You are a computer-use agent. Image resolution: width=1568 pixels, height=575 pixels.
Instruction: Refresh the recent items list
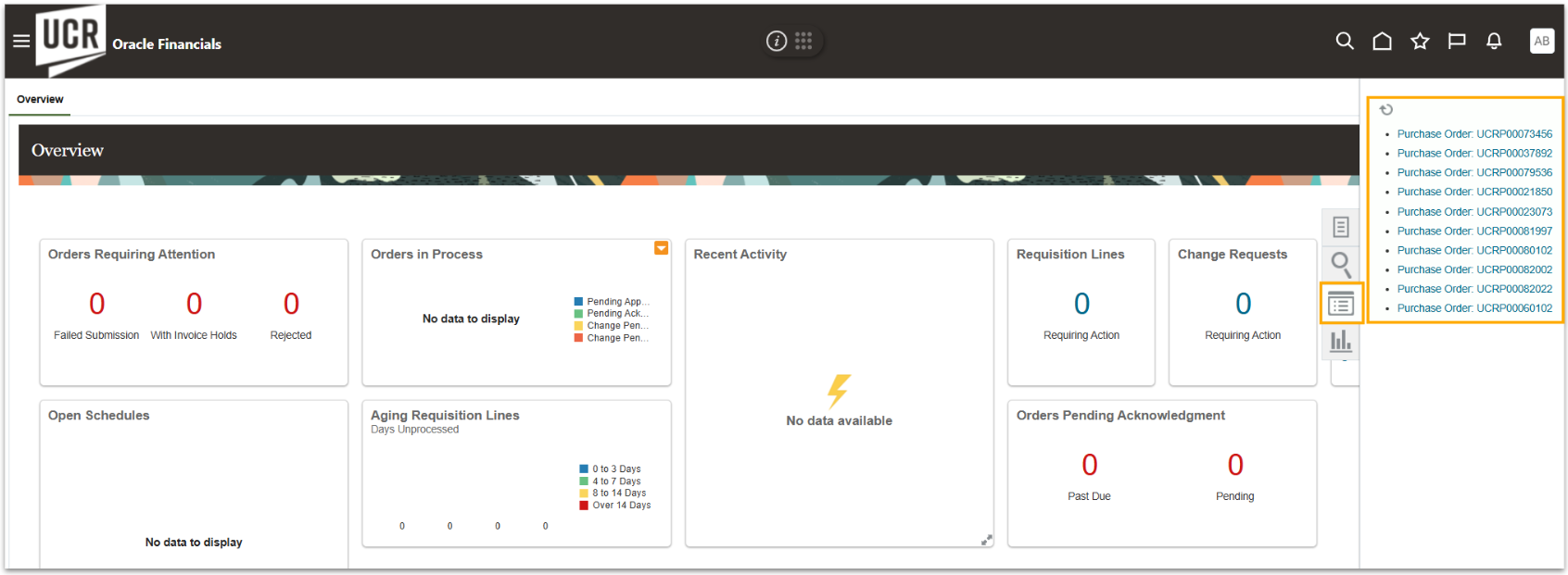(x=1386, y=110)
